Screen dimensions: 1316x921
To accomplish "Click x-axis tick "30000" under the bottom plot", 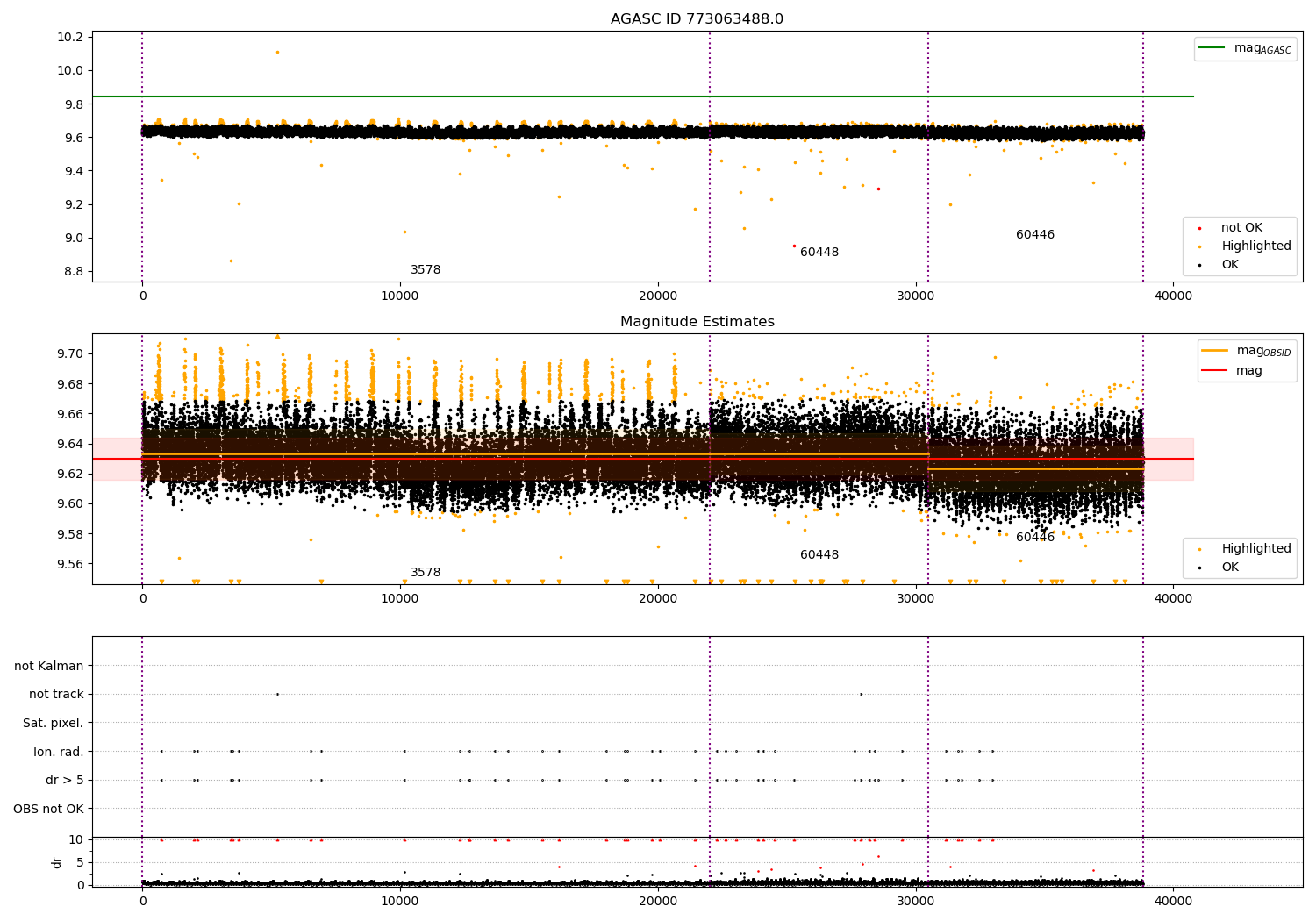I will pos(916,901).
